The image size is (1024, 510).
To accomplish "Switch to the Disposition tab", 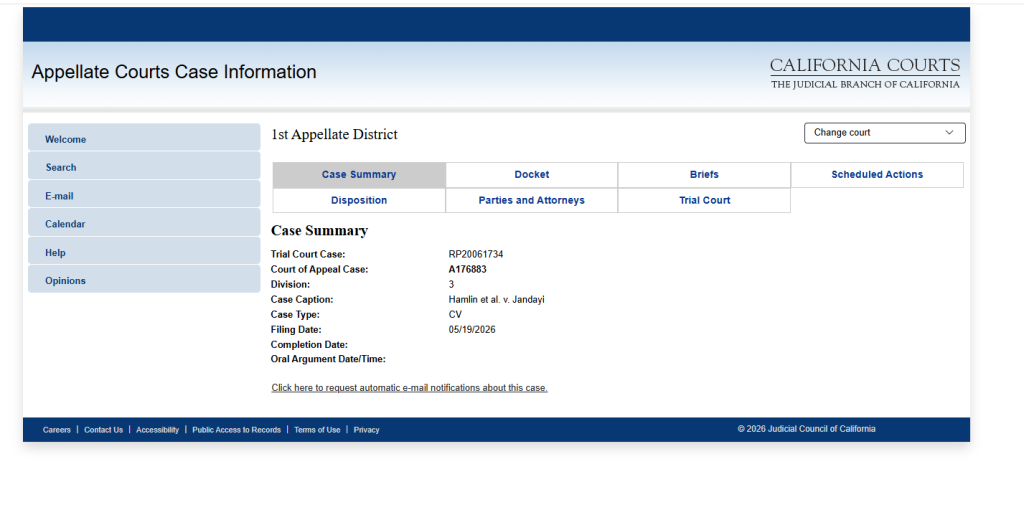I will coord(359,200).
